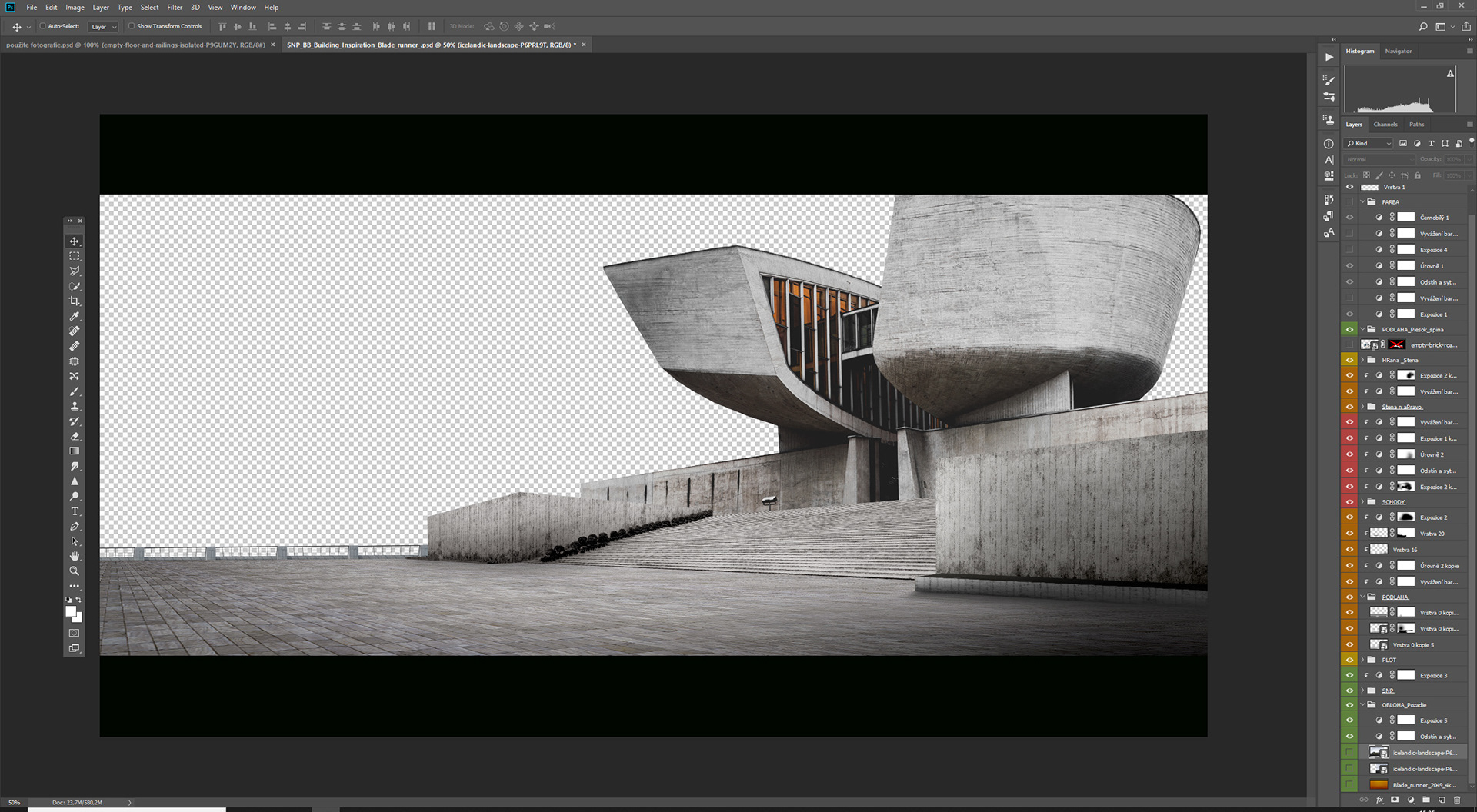The image size is (1477, 812).
Task: Open the Kind filter dropdown
Action: coord(1369,144)
